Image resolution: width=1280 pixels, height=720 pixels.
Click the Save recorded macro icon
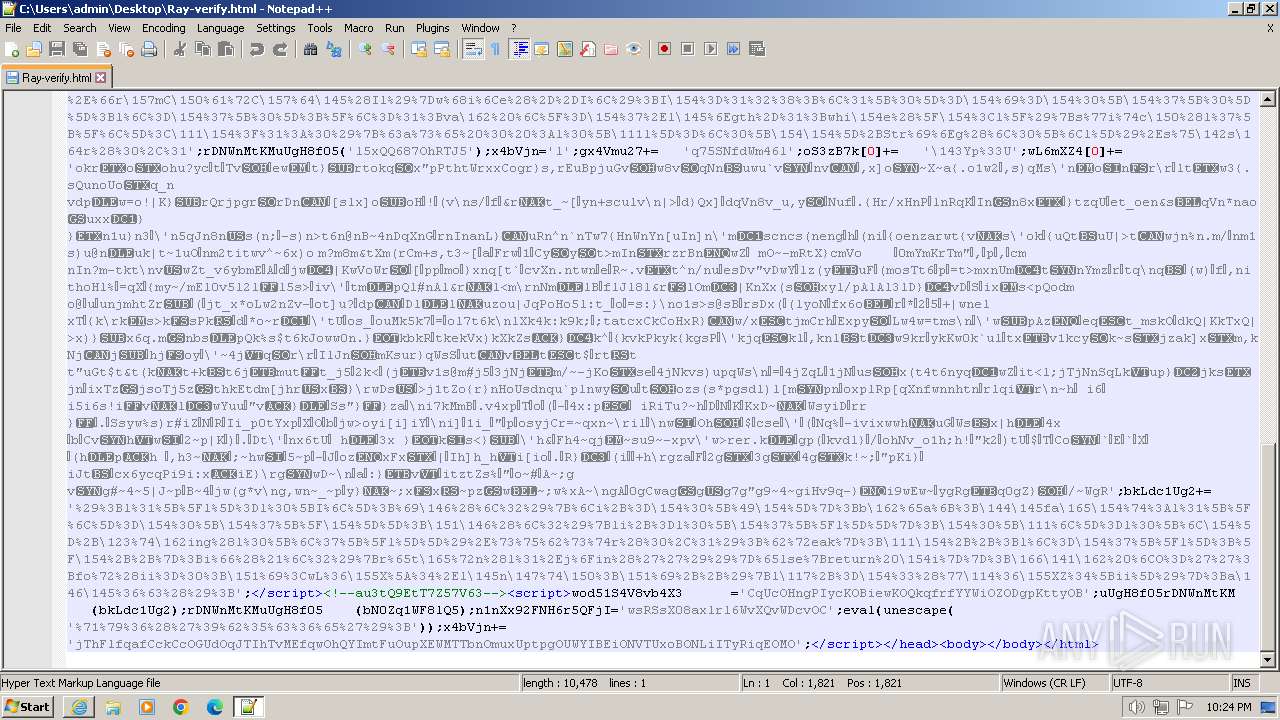pos(756,49)
